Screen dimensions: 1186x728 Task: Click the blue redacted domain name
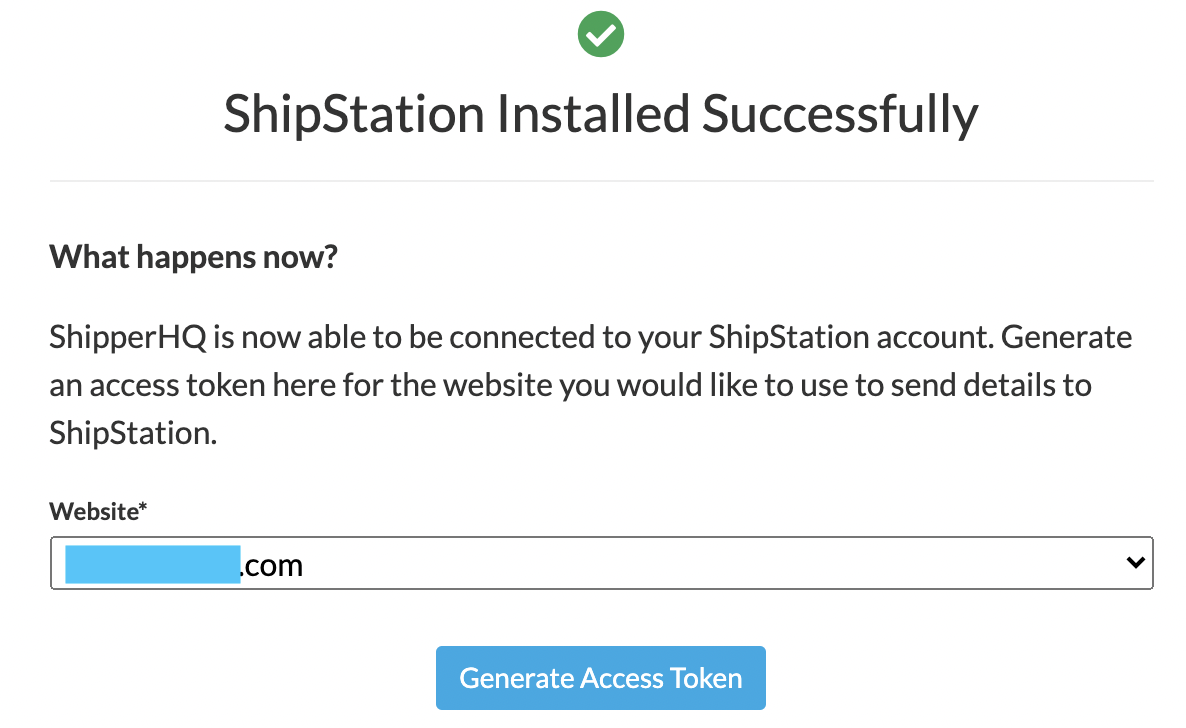152,564
